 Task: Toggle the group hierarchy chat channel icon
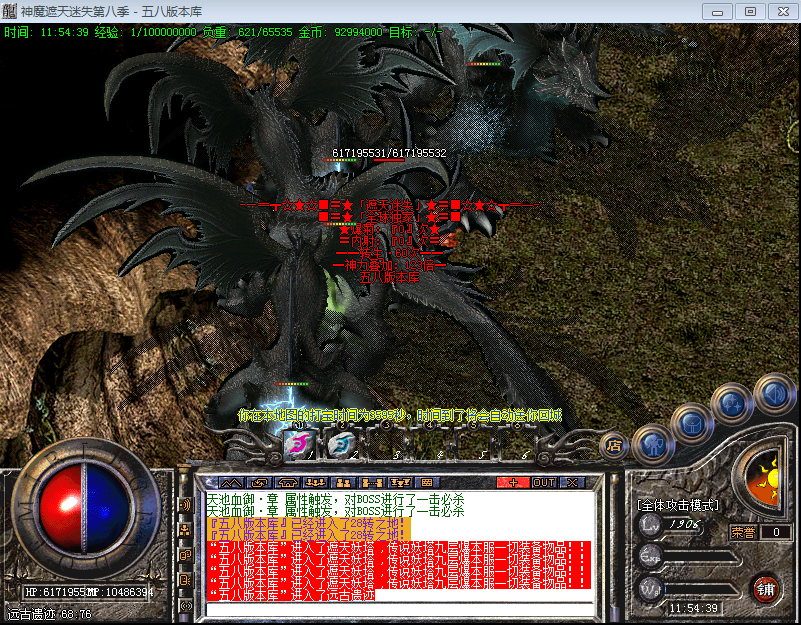tap(185, 530)
